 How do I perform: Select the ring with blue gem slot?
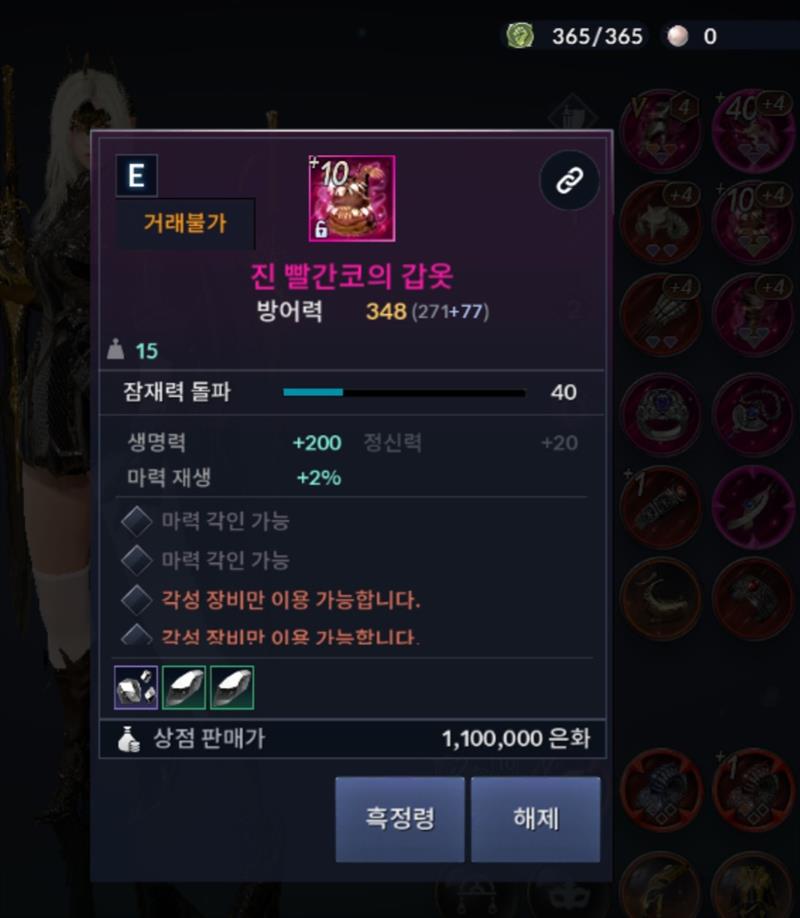(x=661, y=415)
